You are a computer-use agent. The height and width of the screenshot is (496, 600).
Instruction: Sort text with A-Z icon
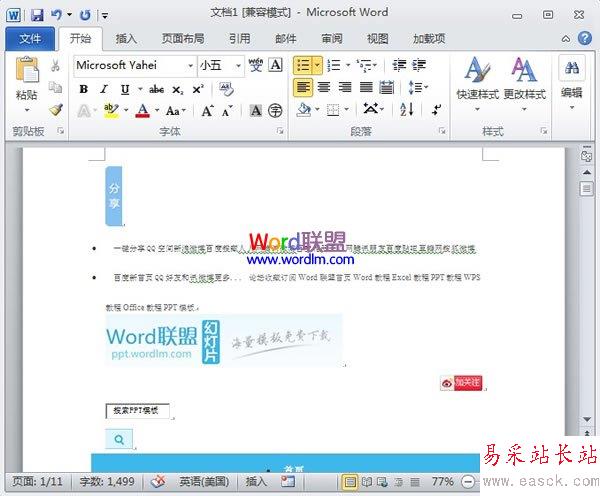click(407, 110)
